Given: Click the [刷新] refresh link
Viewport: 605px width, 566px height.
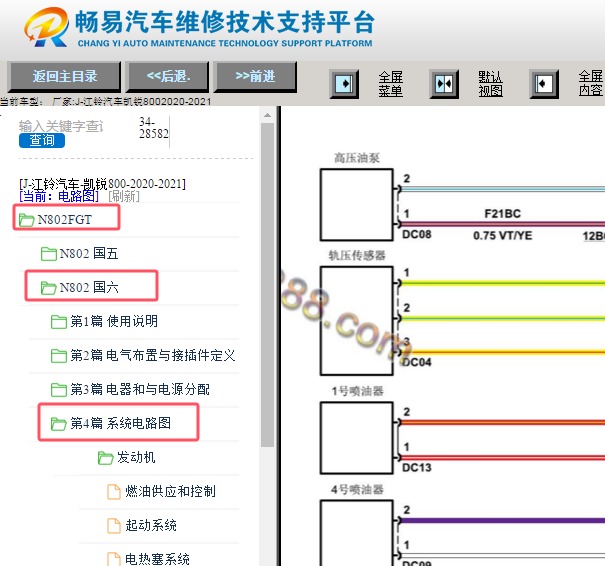Looking at the screenshot, I should coord(124,196).
